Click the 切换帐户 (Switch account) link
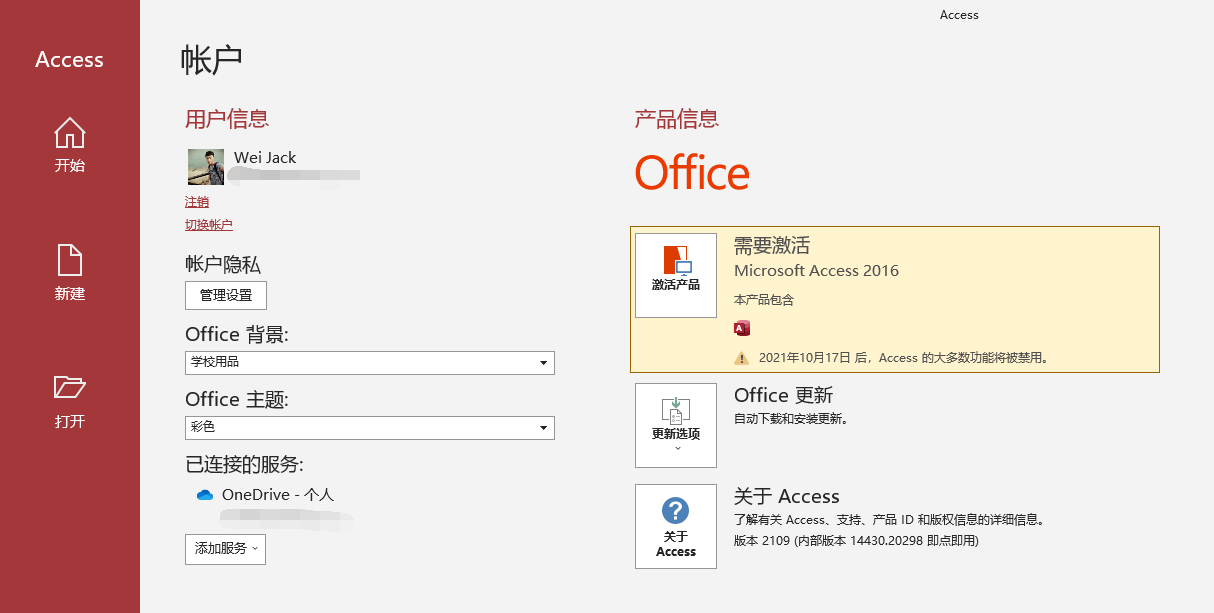This screenshot has height=613, width=1214. pos(209,225)
